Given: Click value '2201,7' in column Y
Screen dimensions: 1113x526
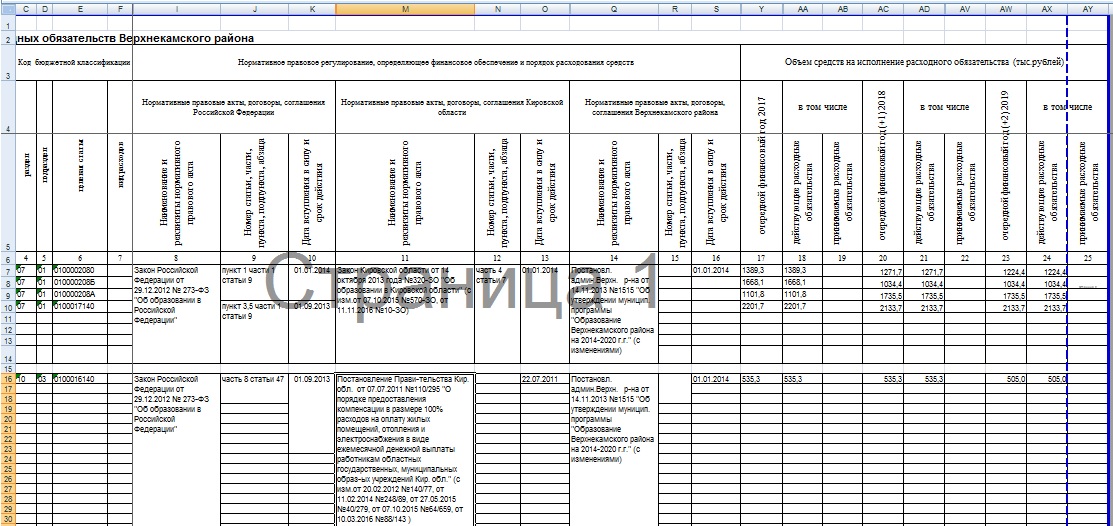Looking at the screenshot, I should (x=761, y=306).
